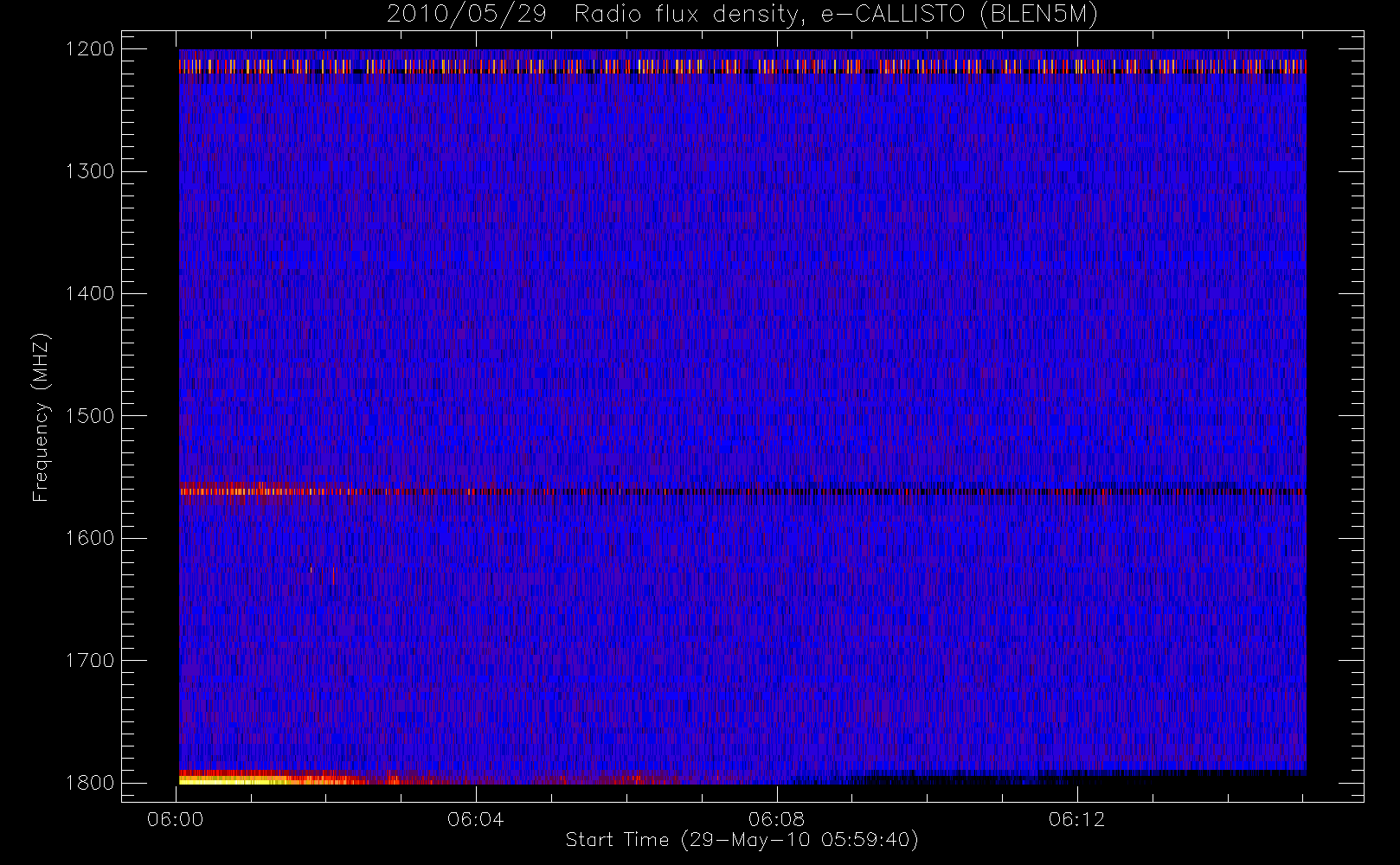Click the 06:00 time tick label
The width and height of the screenshot is (1400, 865).
(x=176, y=819)
